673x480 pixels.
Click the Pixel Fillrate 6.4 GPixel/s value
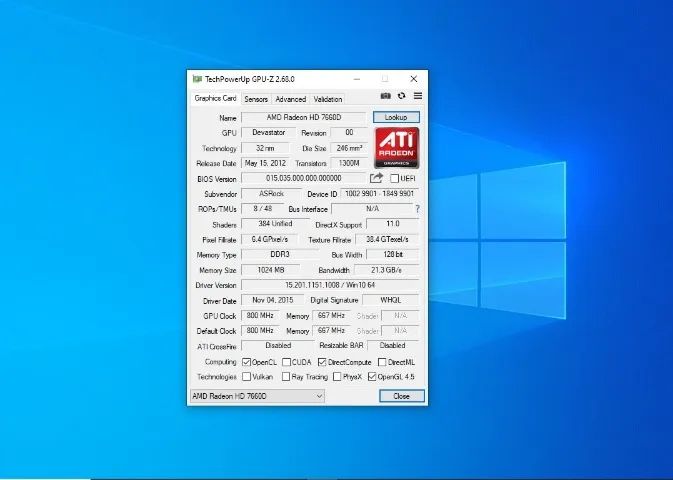270,239
